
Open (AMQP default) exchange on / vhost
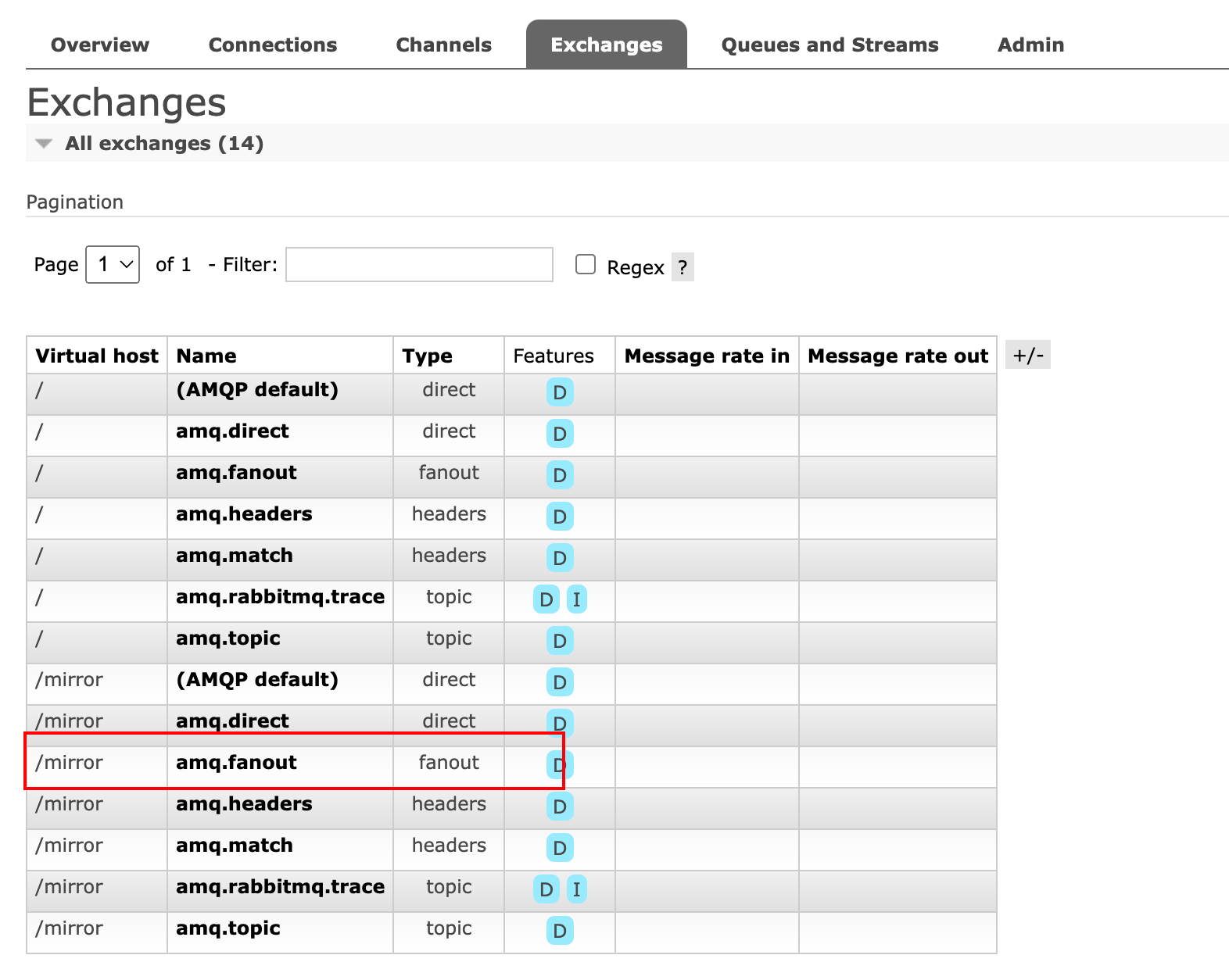click(257, 390)
